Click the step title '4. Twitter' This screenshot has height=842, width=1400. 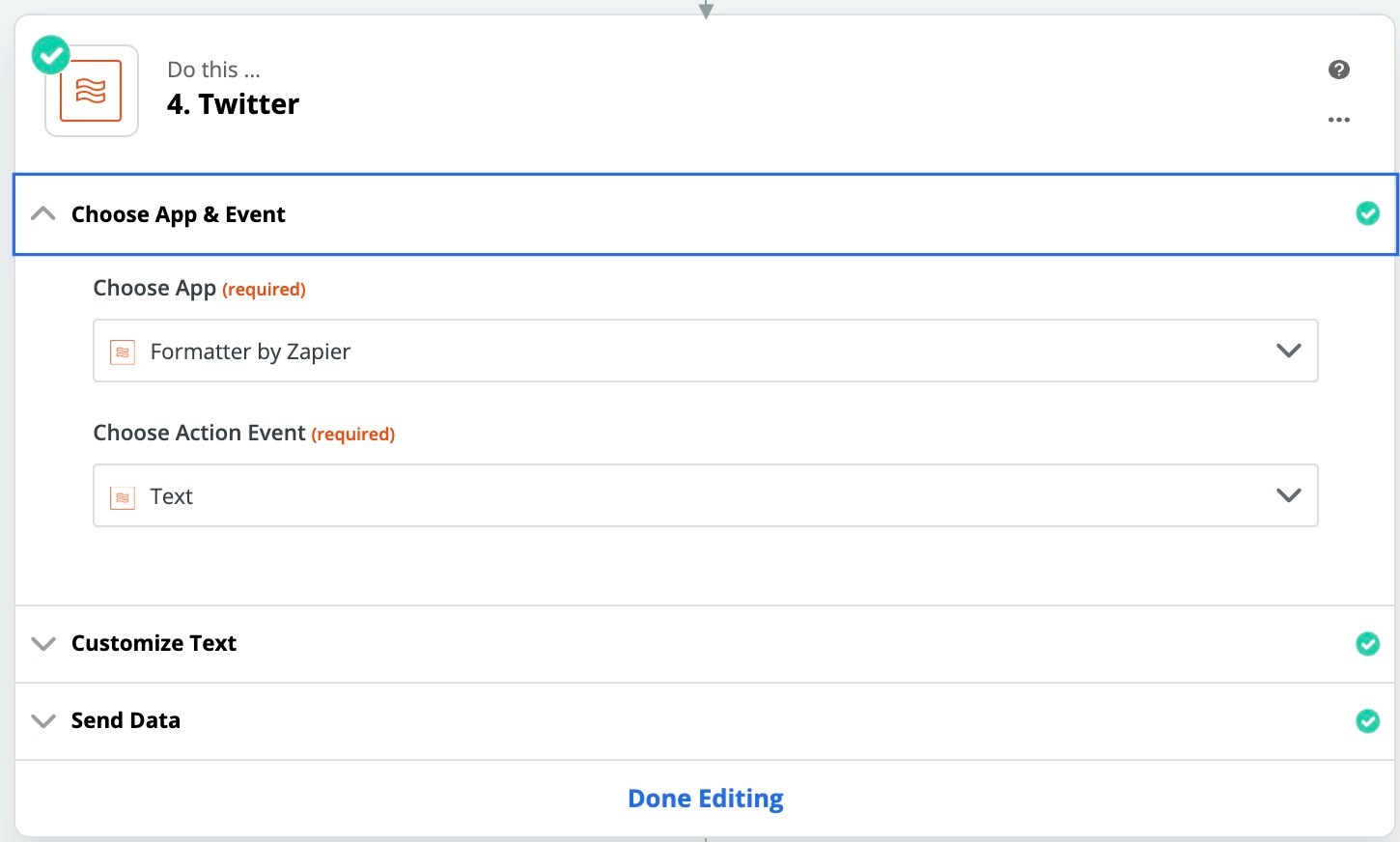click(233, 104)
